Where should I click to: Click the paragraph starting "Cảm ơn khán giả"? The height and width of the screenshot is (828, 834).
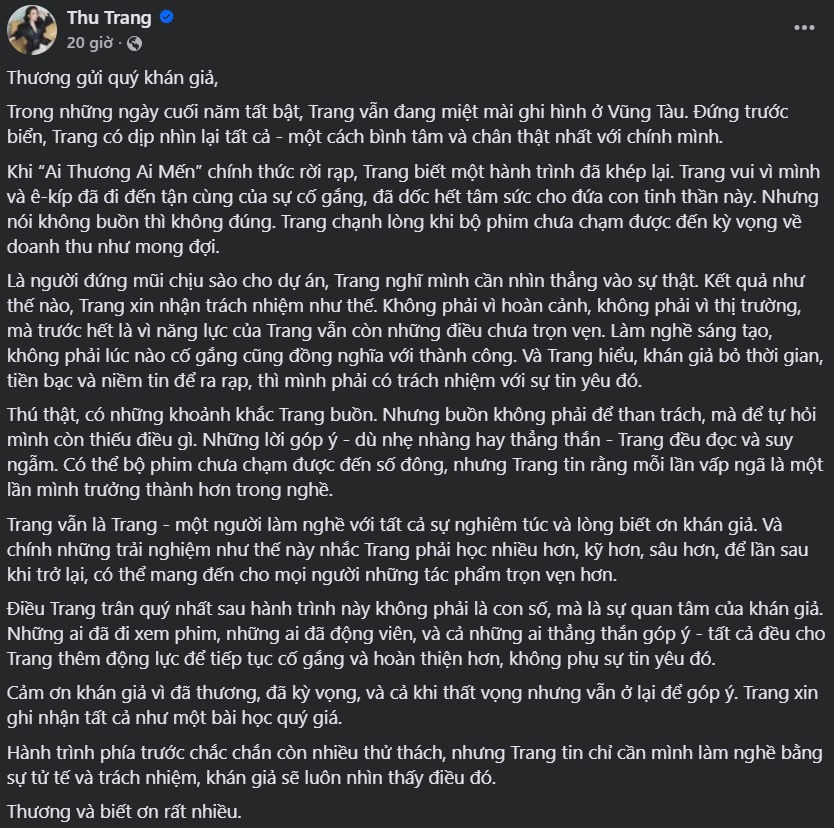(x=400, y=703)
